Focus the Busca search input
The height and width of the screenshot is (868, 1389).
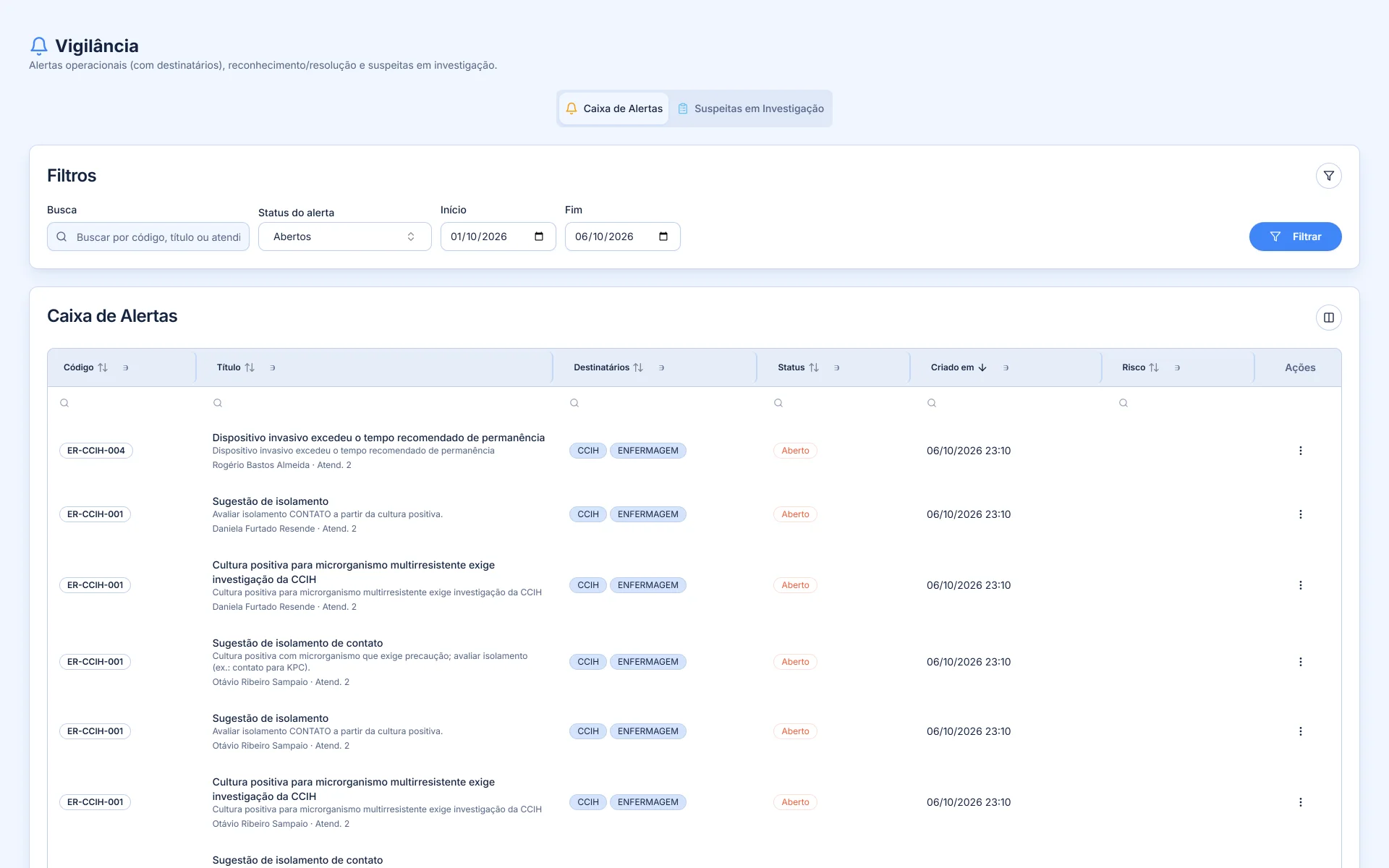(x=148, y=237)
